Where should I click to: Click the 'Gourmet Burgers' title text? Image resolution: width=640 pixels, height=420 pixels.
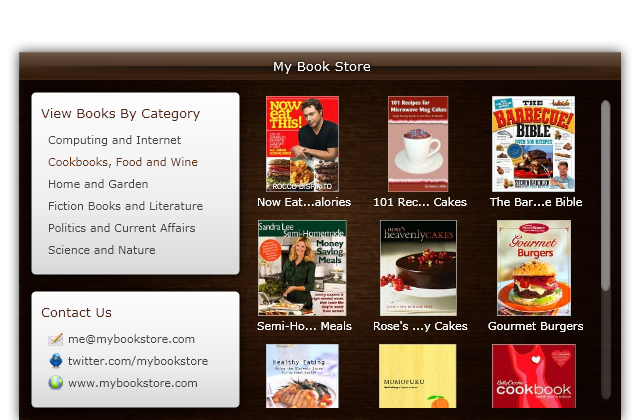(536, 326)
